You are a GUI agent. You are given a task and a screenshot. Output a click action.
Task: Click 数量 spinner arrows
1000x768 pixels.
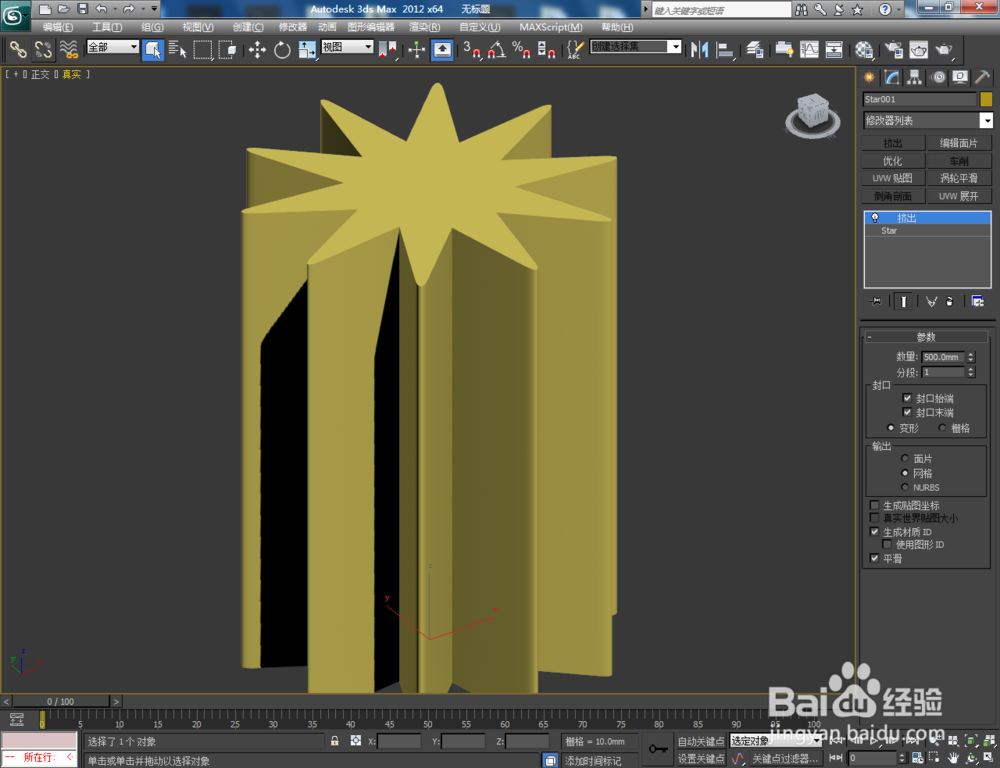point(971,357)
